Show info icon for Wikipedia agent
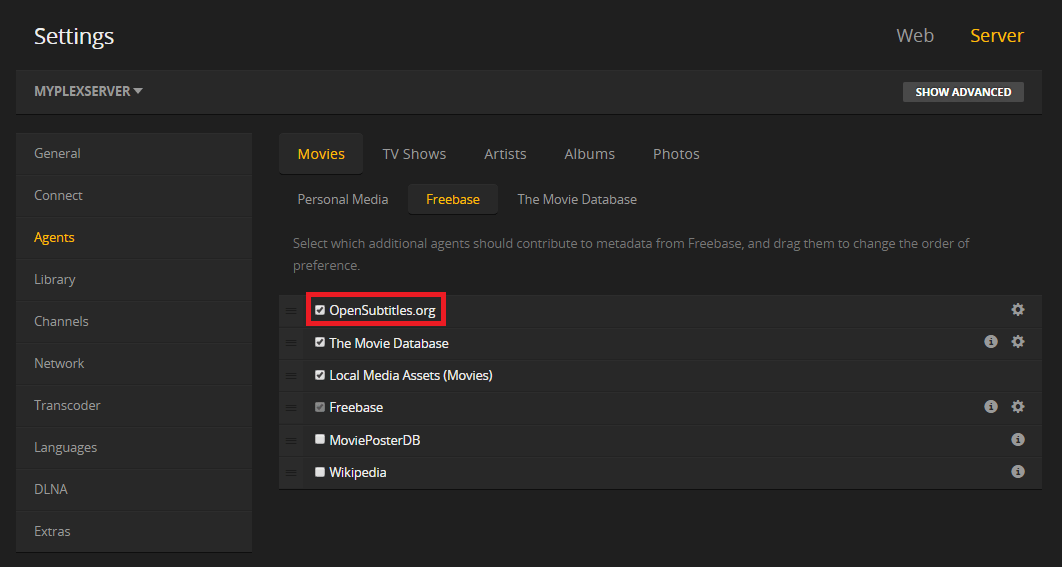This screenshot has height=567, width=1062. (1017, 471)
